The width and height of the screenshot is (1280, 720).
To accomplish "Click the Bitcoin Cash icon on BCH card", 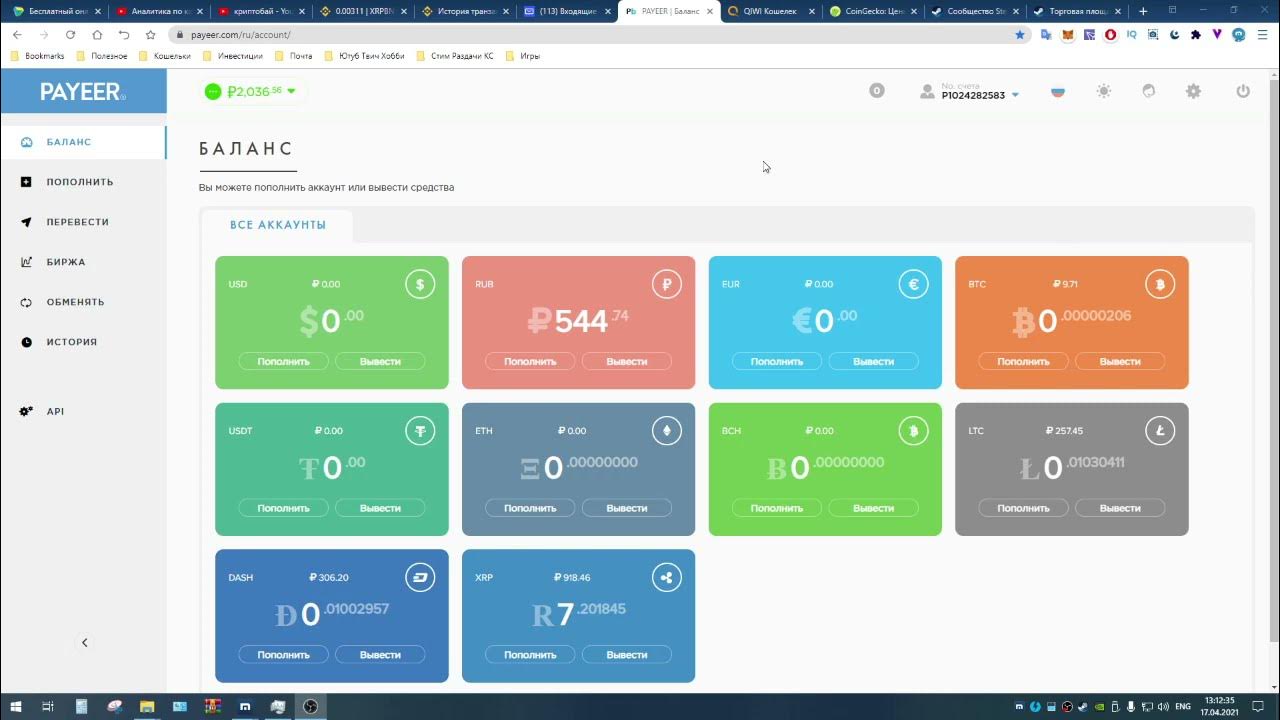I will (913, 431).
